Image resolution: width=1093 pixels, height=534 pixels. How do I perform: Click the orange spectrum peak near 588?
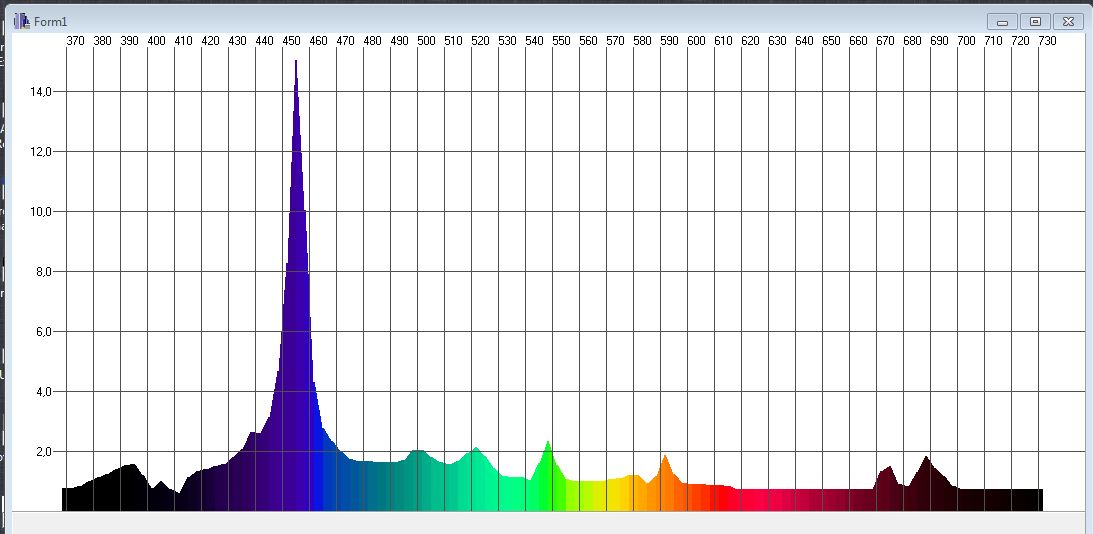(666, 485)
